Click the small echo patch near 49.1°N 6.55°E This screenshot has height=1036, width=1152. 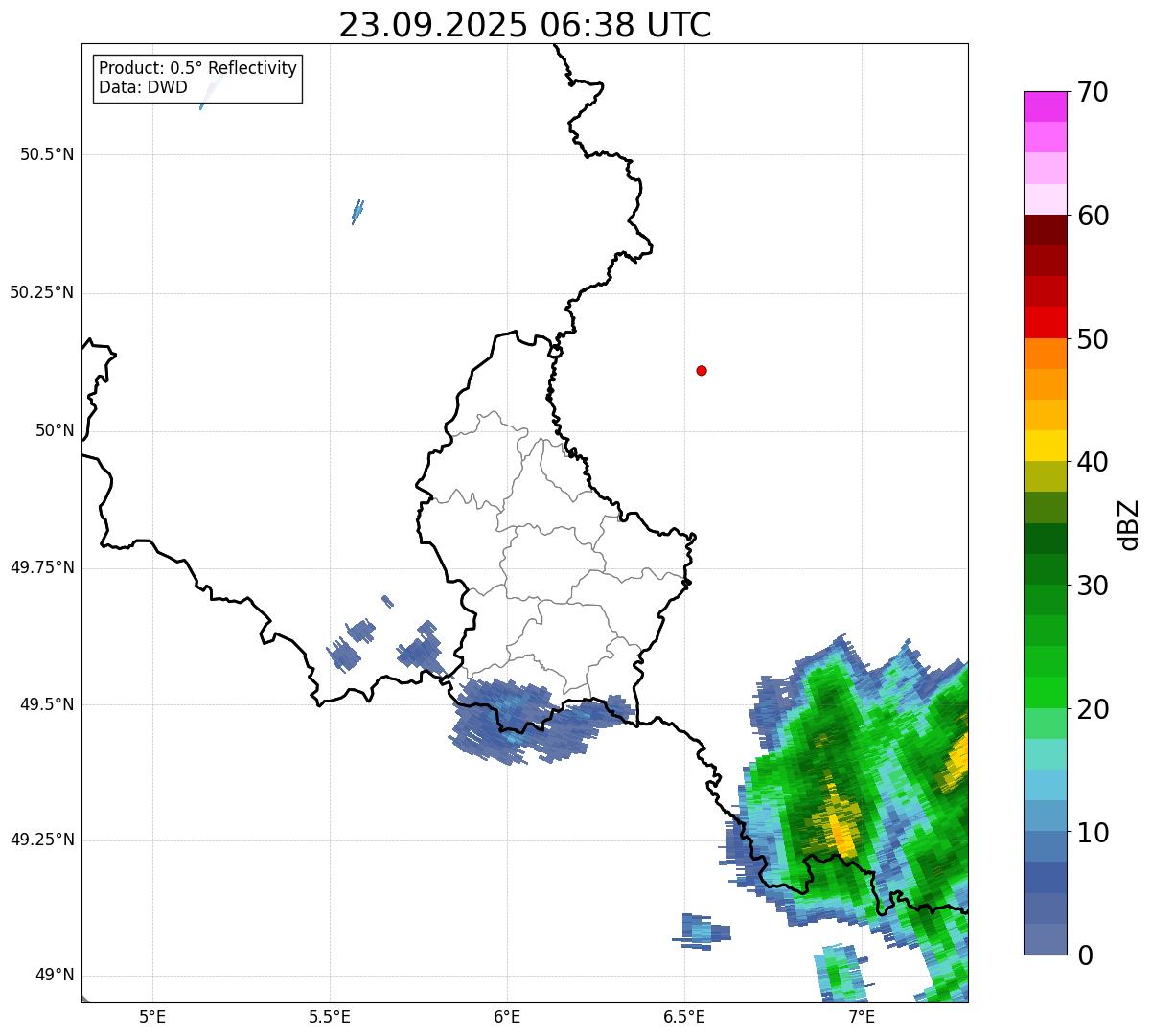tap(702, 931)
